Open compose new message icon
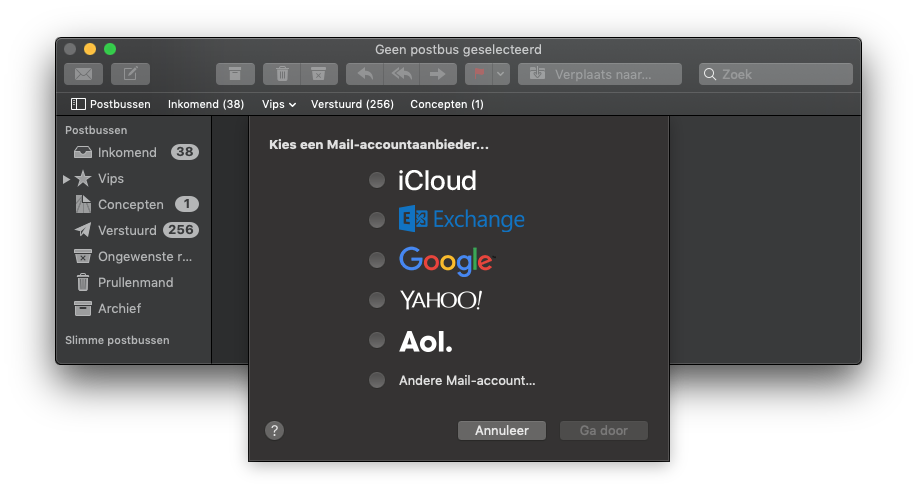Viewport: 917px width, 488px height. [130, 74]
